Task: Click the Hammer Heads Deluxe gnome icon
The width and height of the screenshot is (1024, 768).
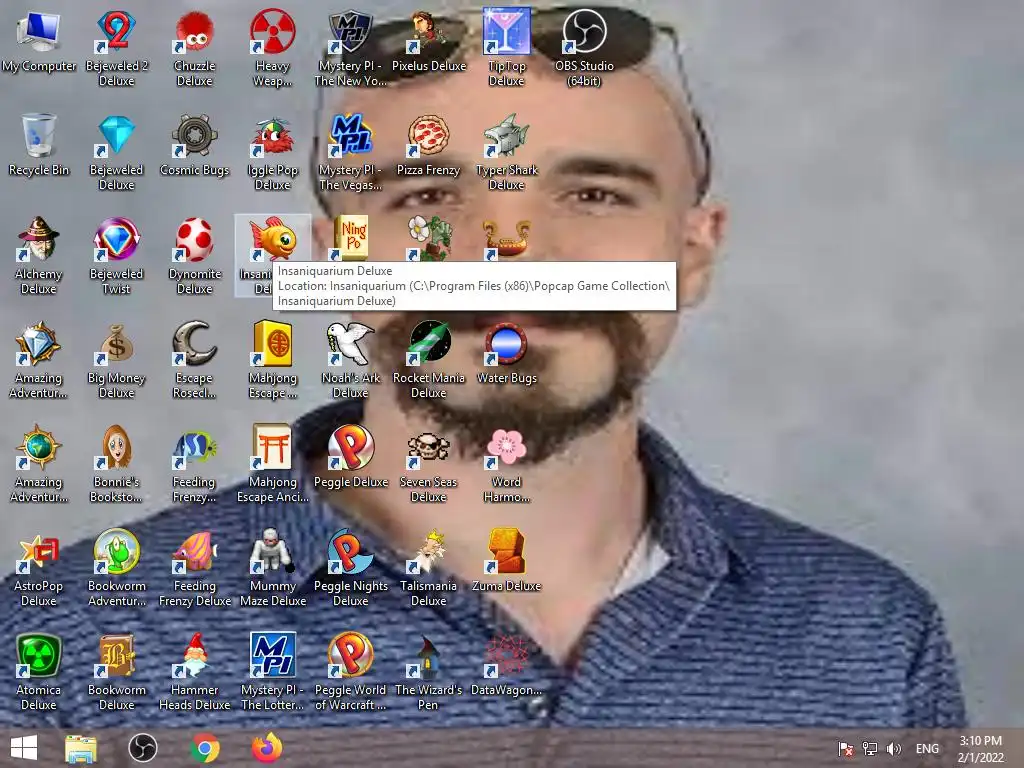Action: tap(195, 655)
